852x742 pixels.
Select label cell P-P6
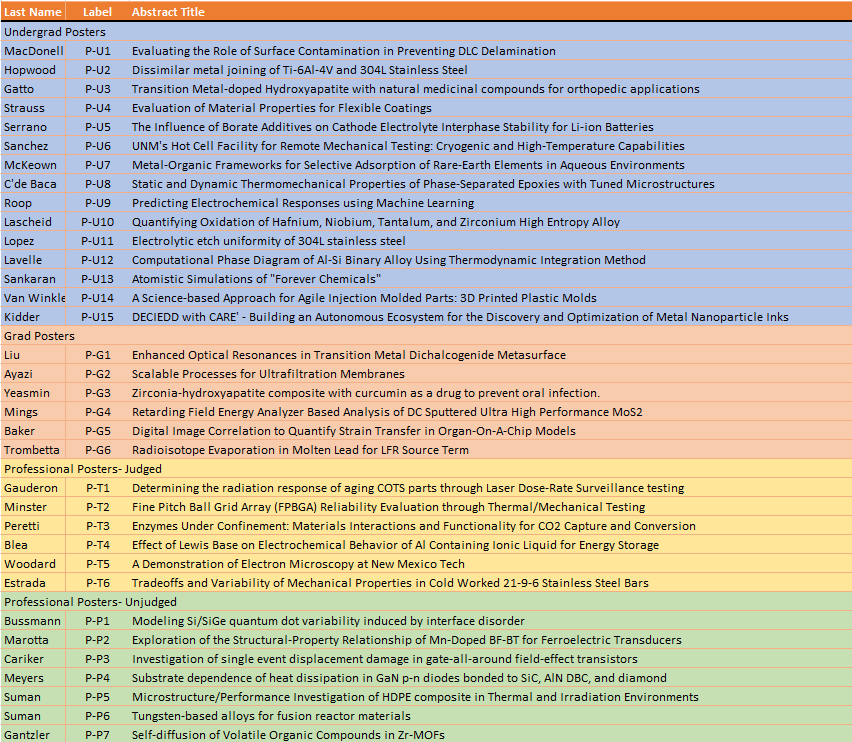click(x=97, y=716)
